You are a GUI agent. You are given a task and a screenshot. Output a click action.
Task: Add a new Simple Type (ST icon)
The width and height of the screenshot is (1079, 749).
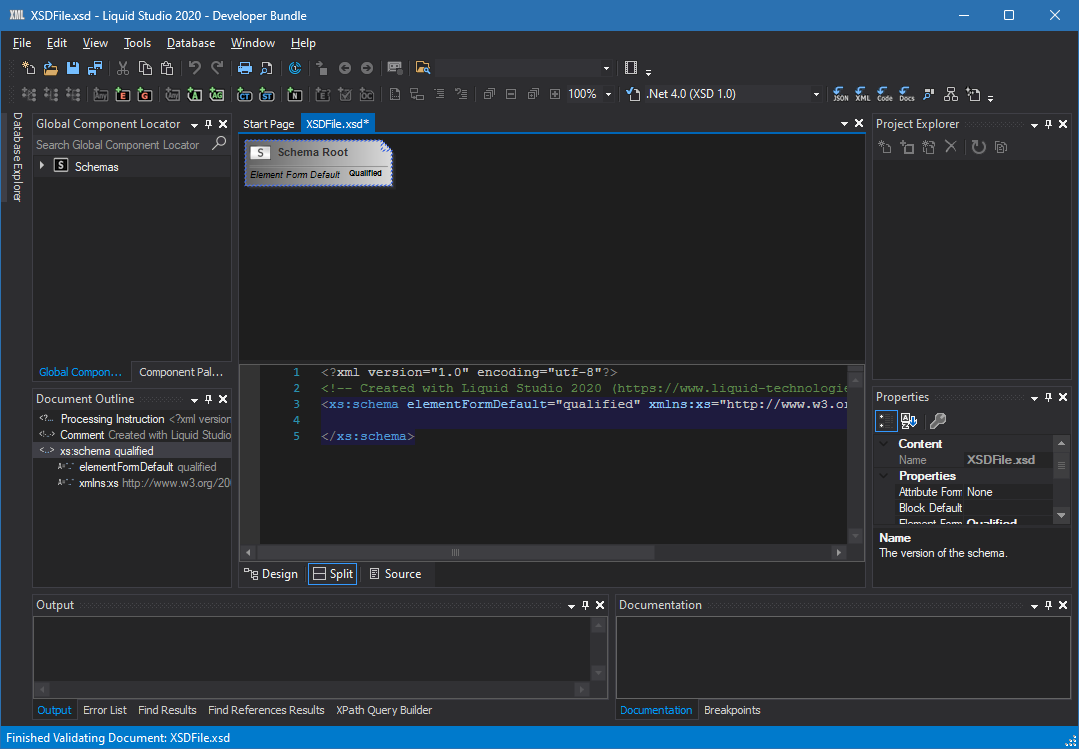[x=267, y=94]
